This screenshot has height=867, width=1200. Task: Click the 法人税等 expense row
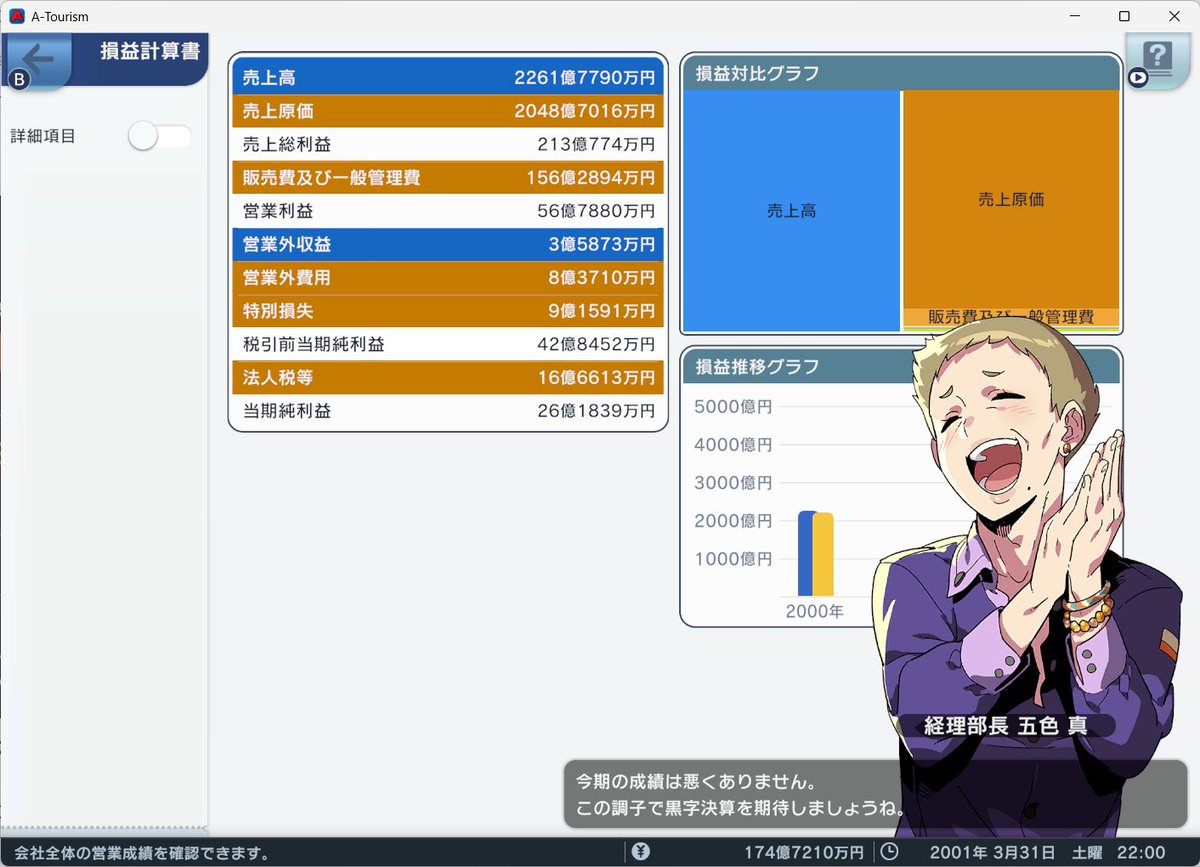(x=447, y=378)
